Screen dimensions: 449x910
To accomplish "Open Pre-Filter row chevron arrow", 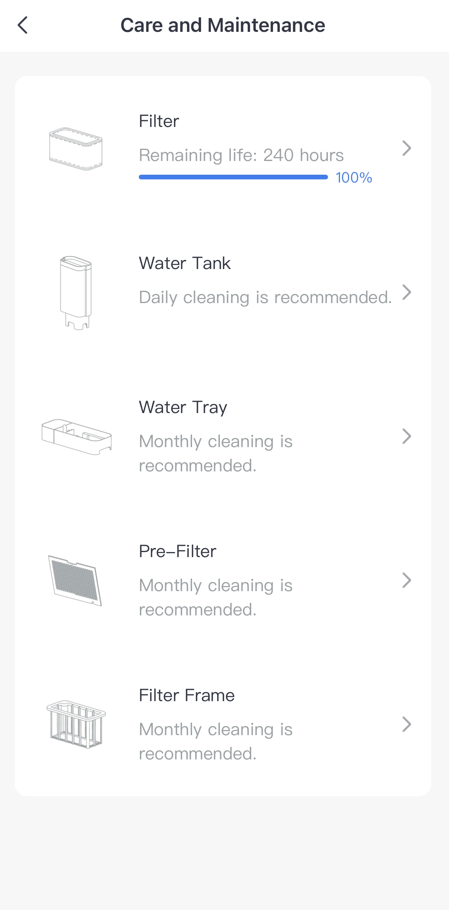I will coord(407,580).
